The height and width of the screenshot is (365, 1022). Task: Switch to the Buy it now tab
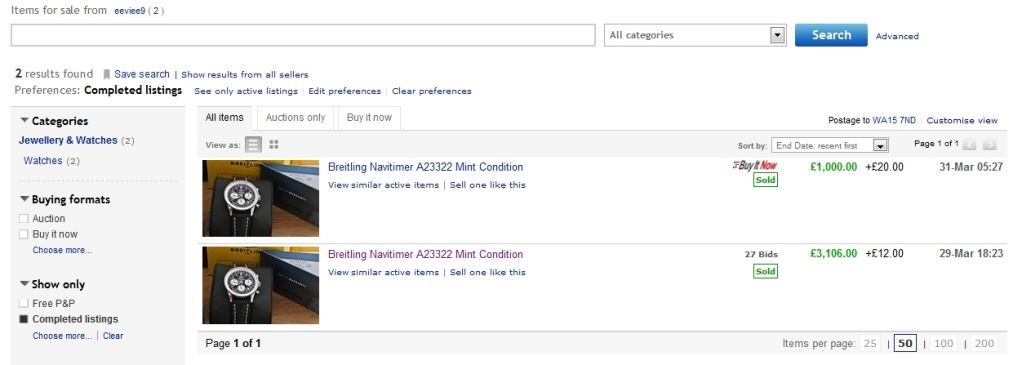coord(369,117)
